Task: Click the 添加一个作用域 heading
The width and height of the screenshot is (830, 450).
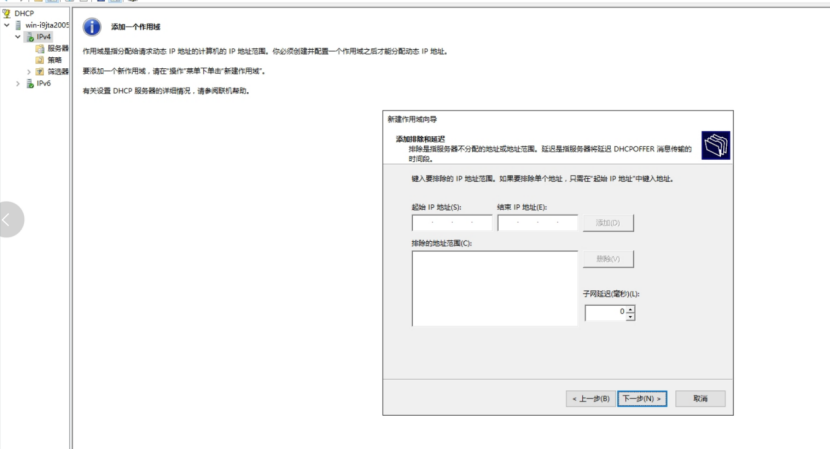Action: click(x=136, y=26)
